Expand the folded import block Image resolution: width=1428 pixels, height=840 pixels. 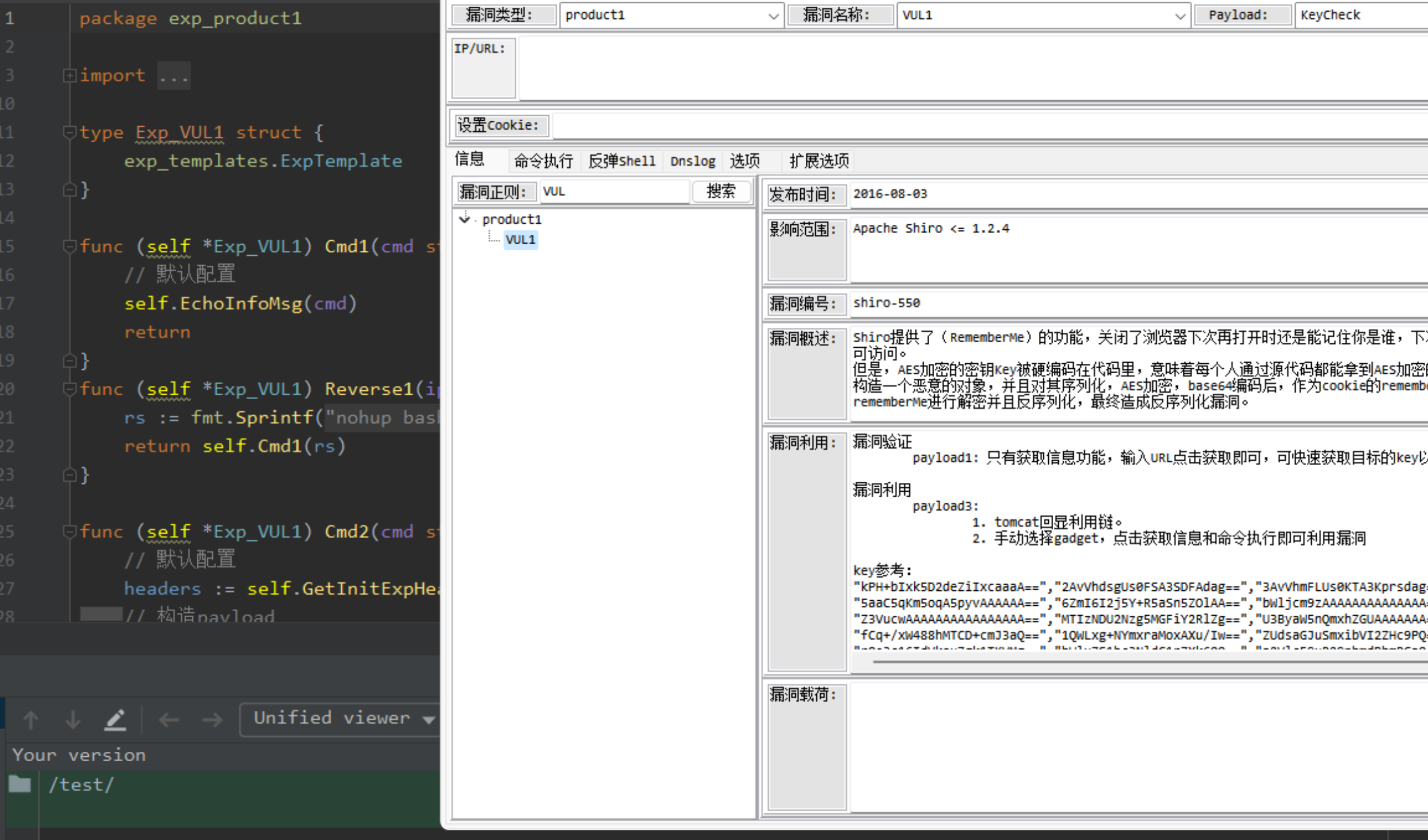tap(69, 76)
